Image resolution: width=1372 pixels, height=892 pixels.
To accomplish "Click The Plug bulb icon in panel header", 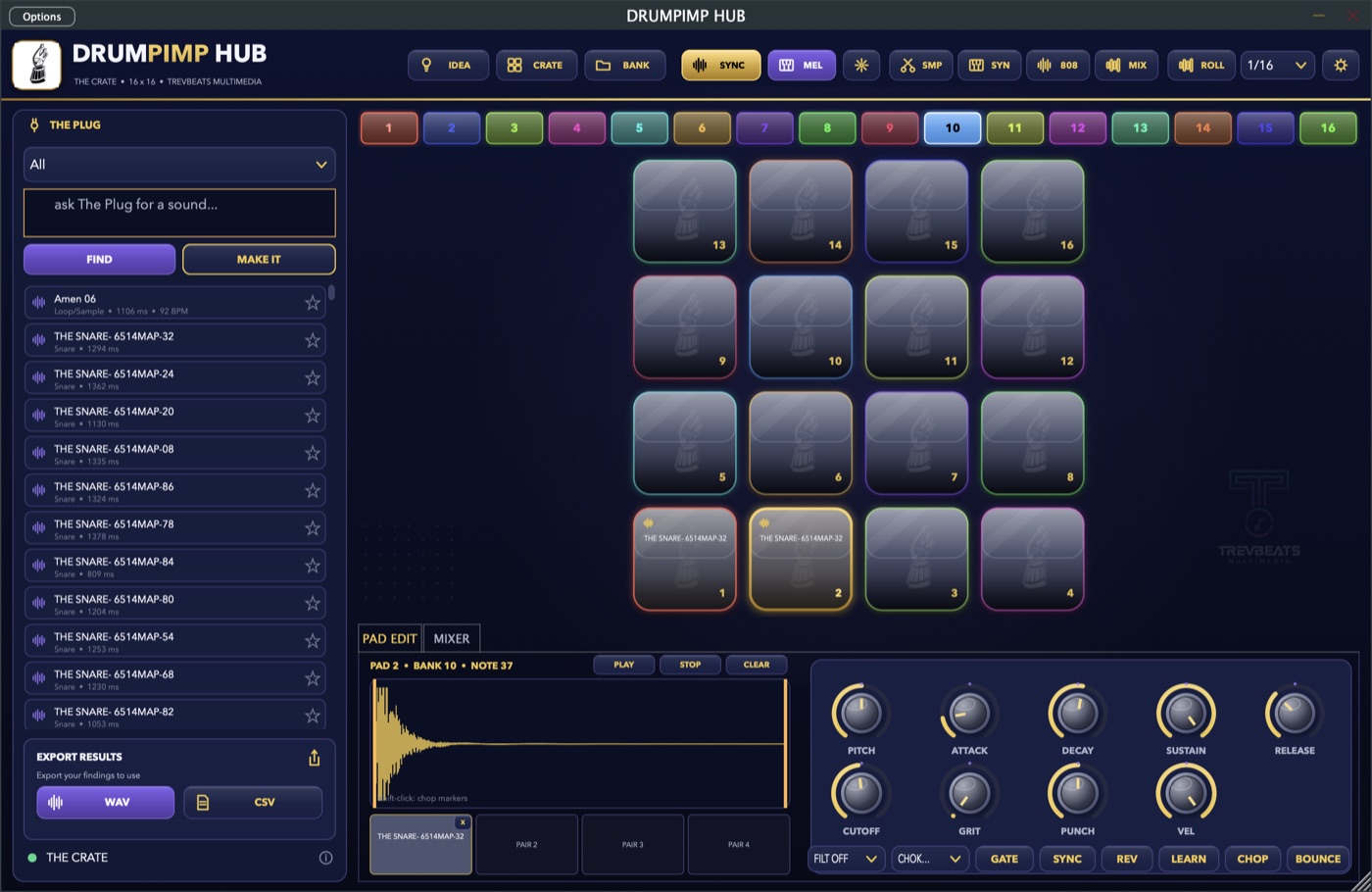I will tap(34, 124).
